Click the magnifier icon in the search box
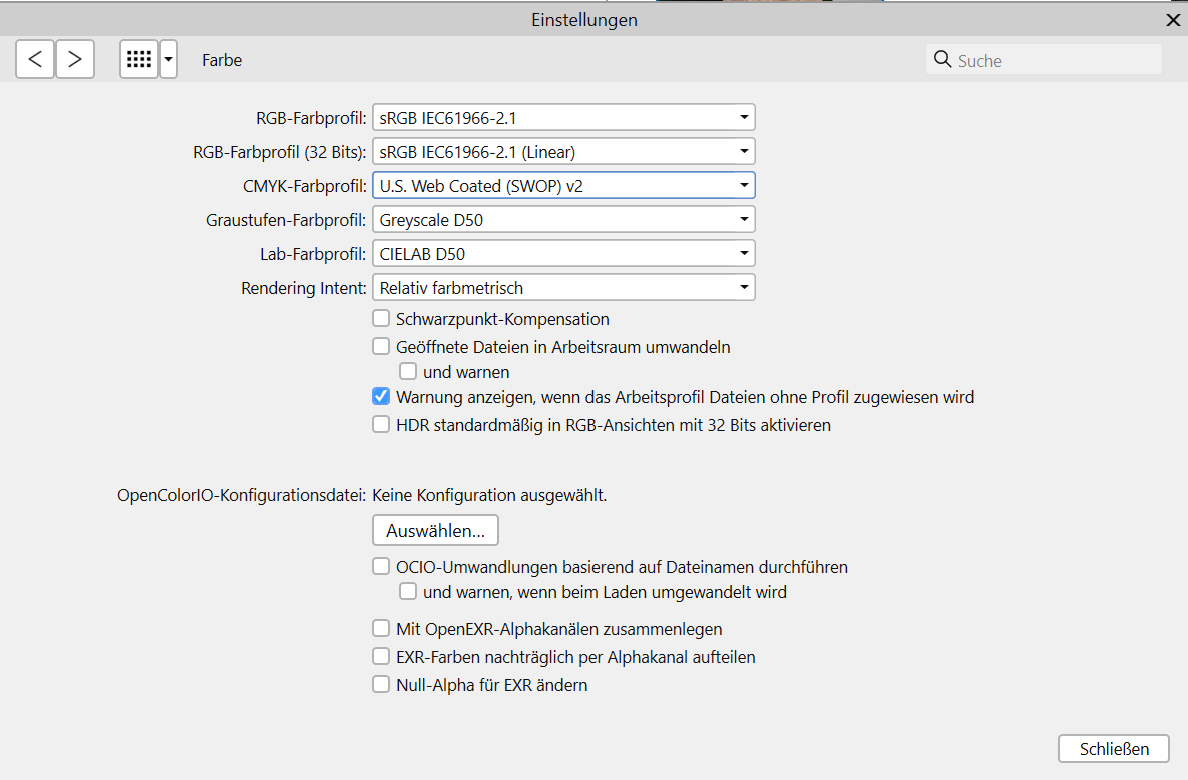 942,59
